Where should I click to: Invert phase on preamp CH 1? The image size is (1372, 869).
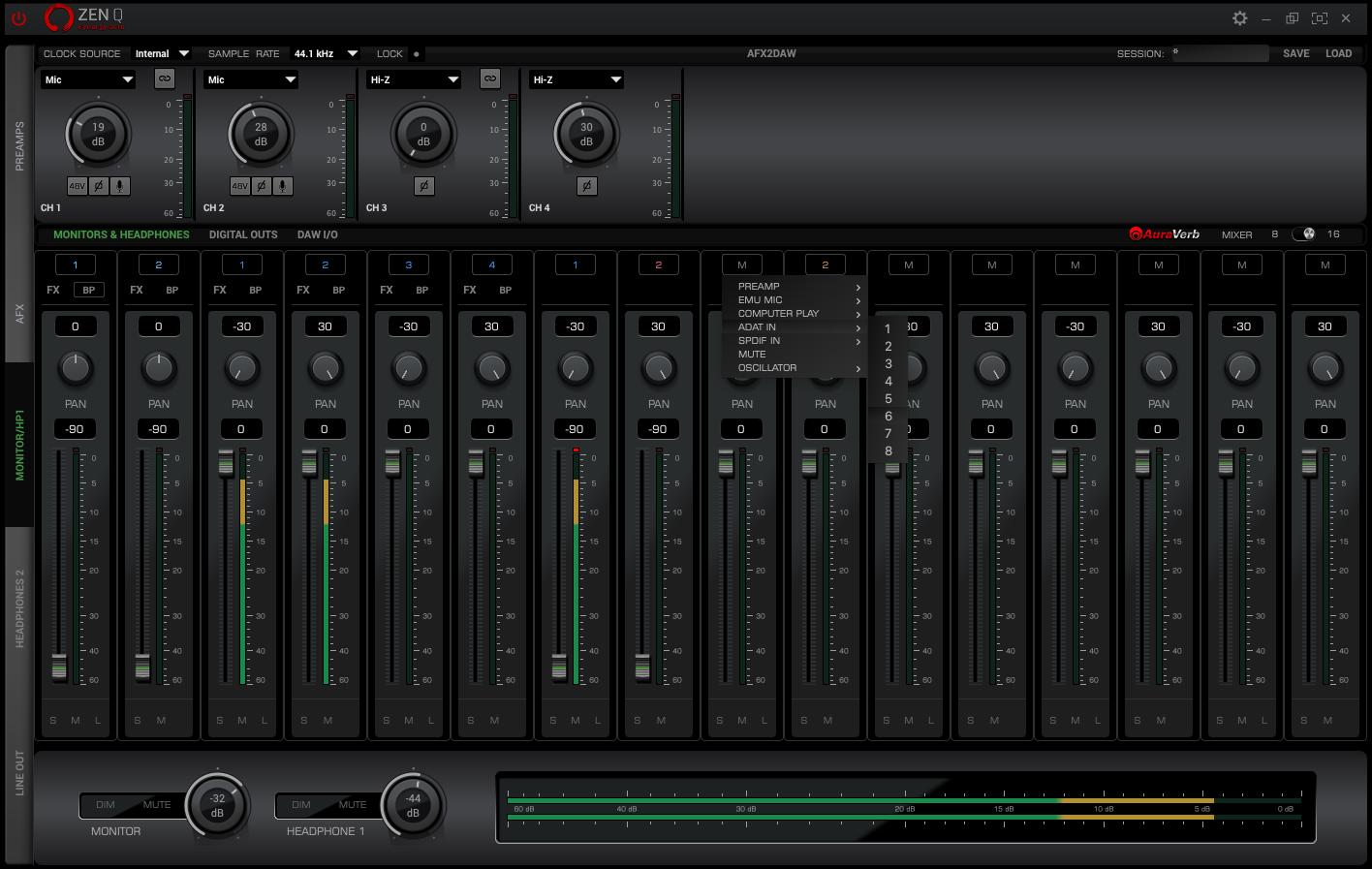point(99,186)
